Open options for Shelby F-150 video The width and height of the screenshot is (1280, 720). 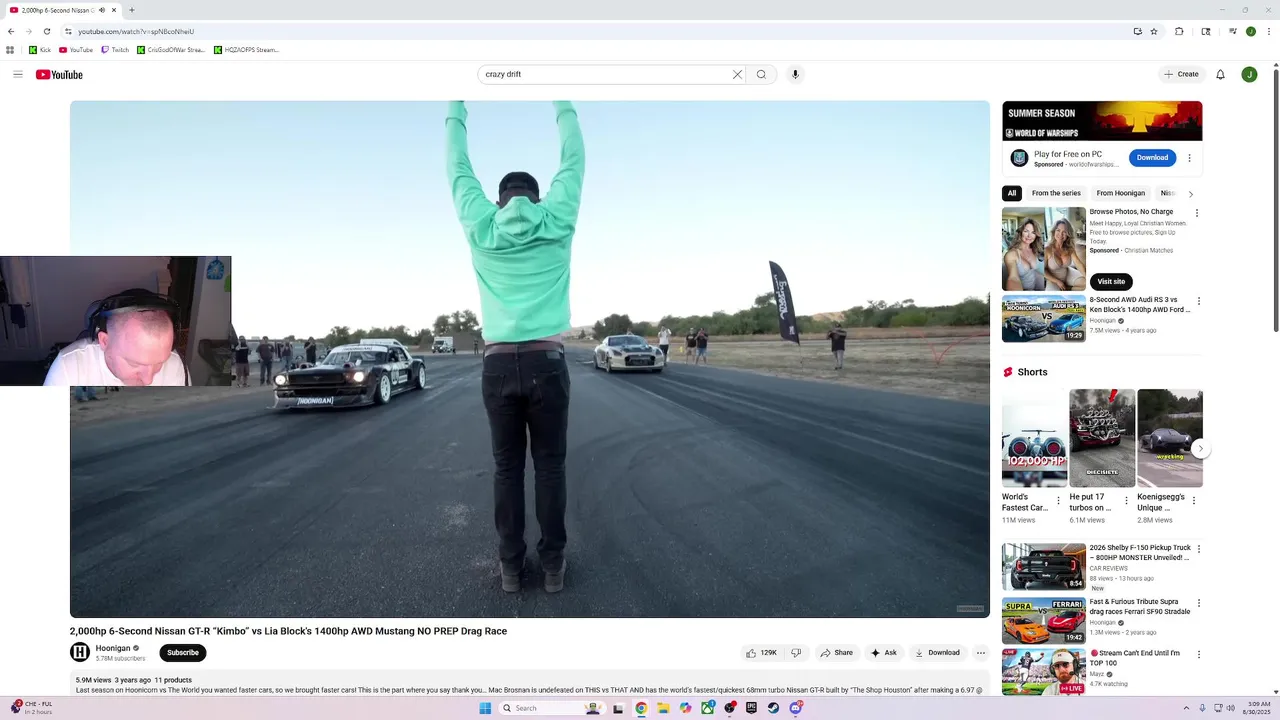(1199, 549)
